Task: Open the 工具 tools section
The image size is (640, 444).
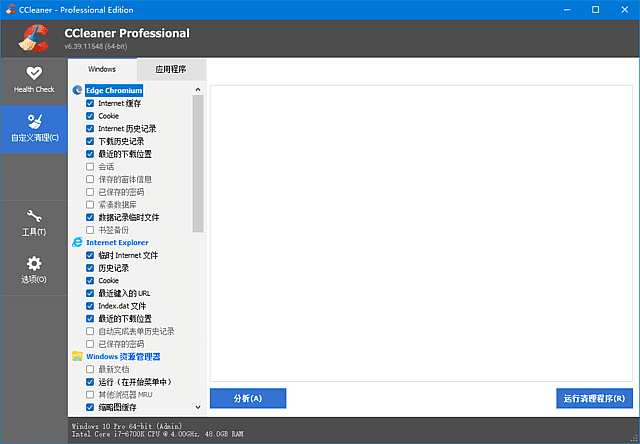Action: point(34,222)
